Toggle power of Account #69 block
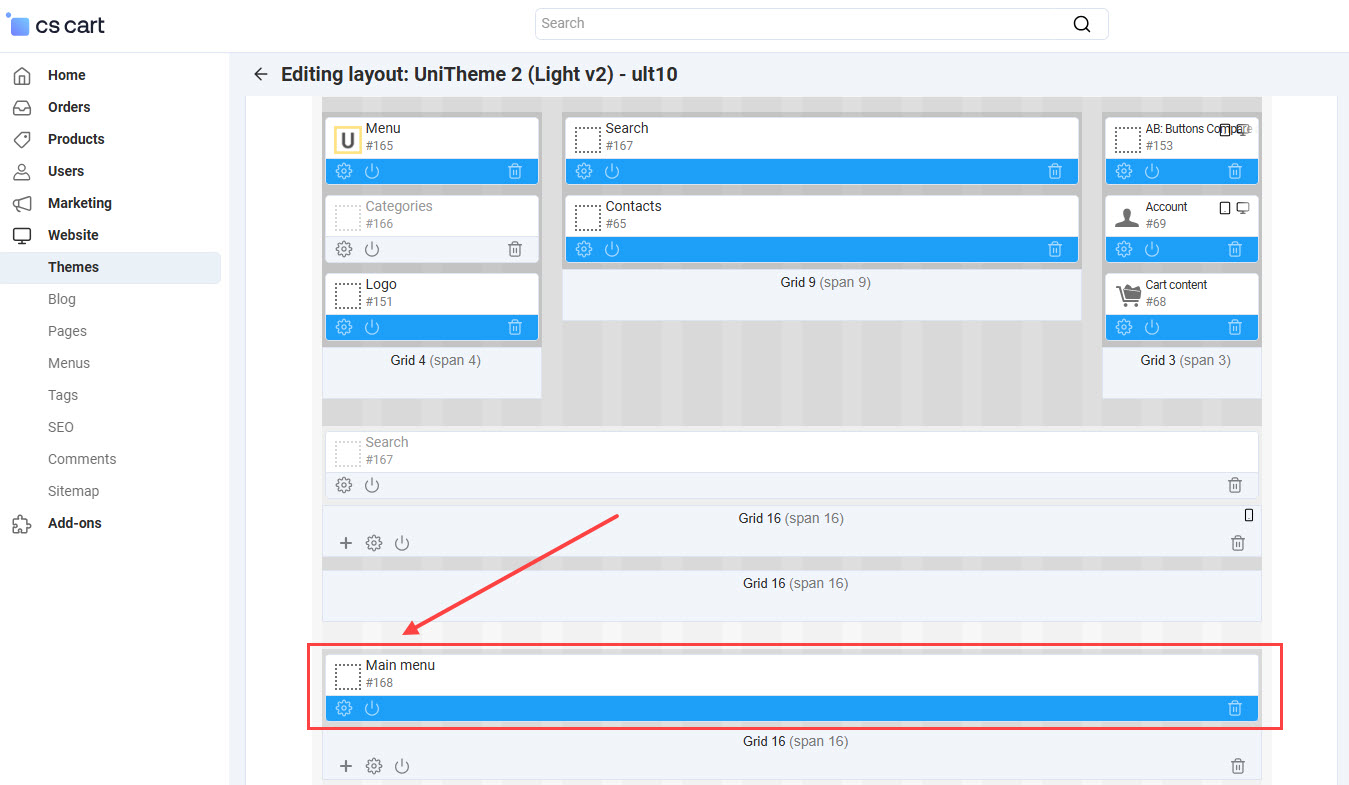 coord(1152,249)
